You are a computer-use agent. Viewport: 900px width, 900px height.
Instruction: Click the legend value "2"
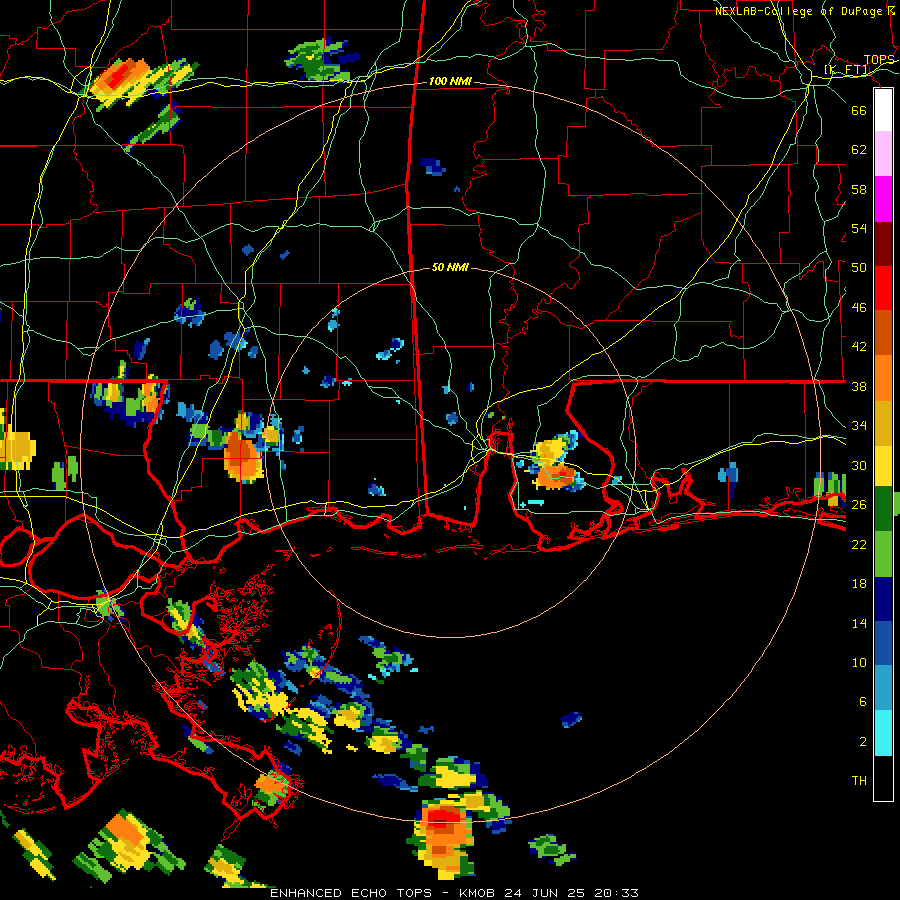[862, 742]
